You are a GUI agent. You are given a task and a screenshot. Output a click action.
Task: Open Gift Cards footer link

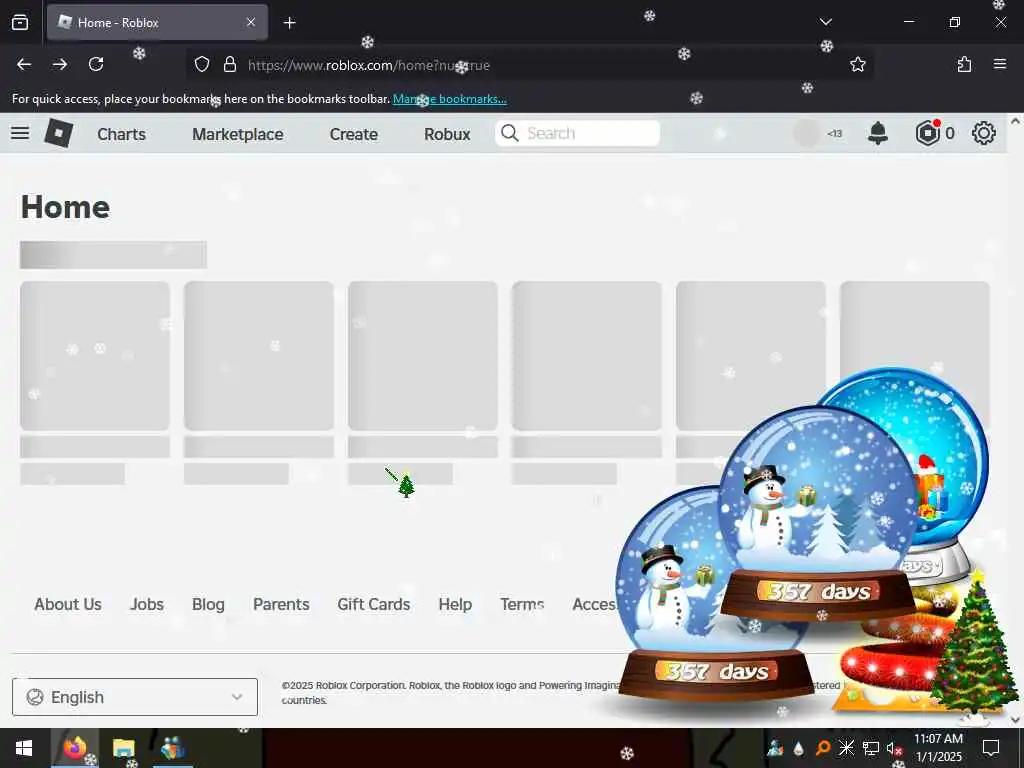374,604
